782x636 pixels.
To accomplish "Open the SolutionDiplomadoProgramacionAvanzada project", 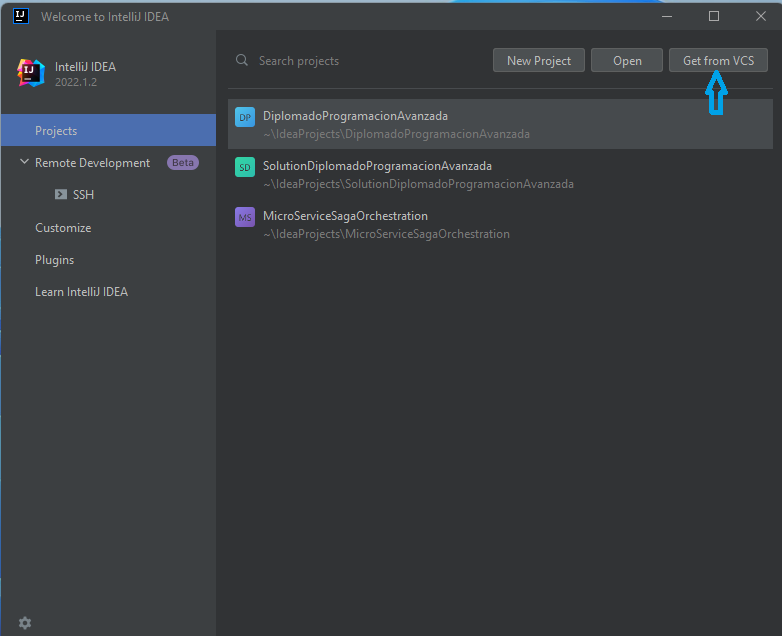I will pos(500,174).
